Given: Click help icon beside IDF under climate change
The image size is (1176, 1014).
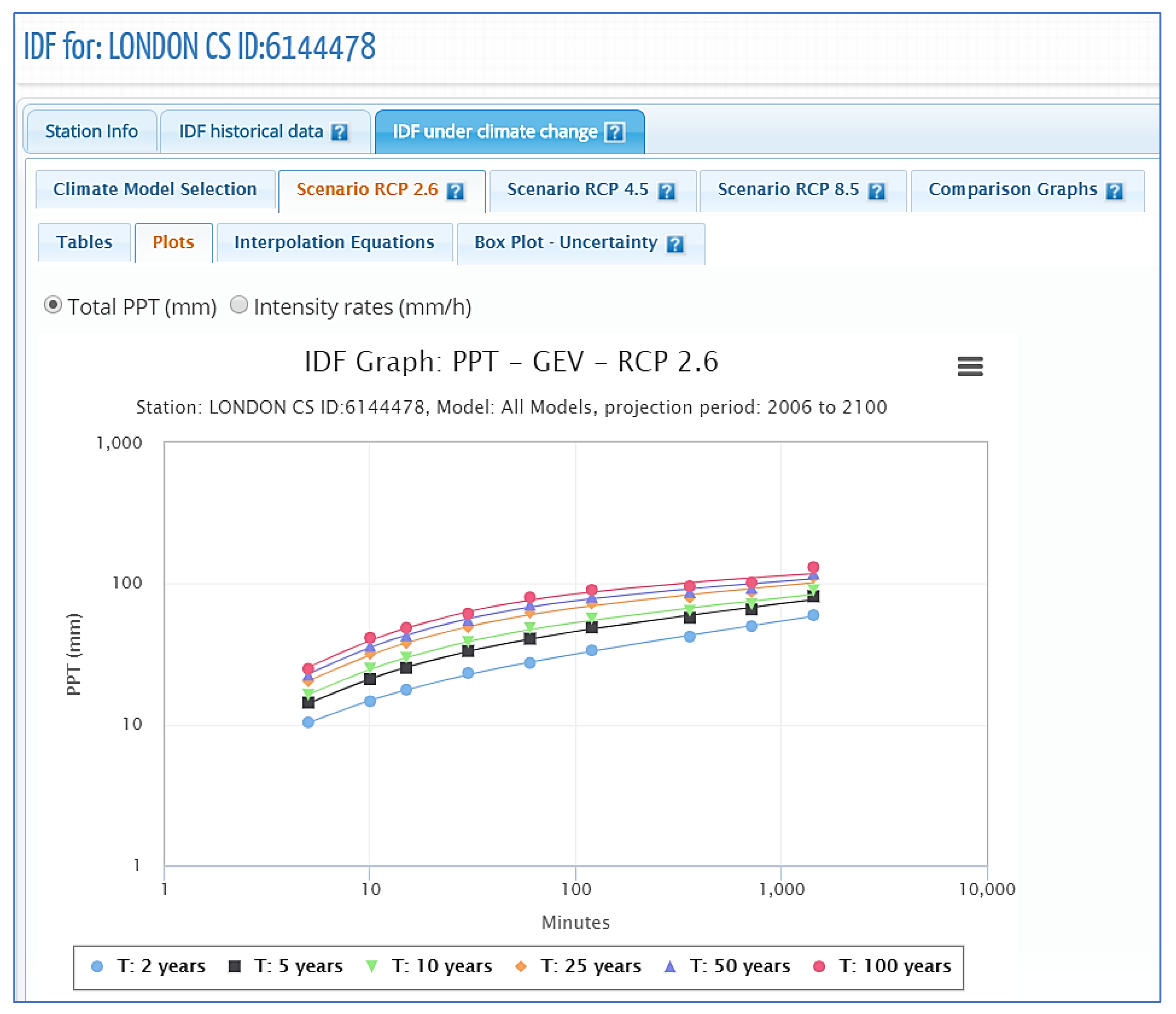Looking at the screenshot, I should pyautogui.click(x=615, y=132).
